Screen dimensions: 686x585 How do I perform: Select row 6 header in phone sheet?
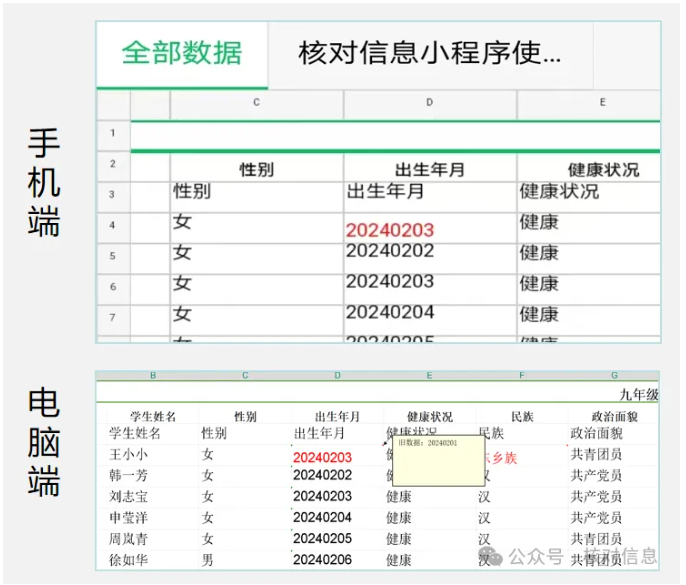click(x=113, y=287)
